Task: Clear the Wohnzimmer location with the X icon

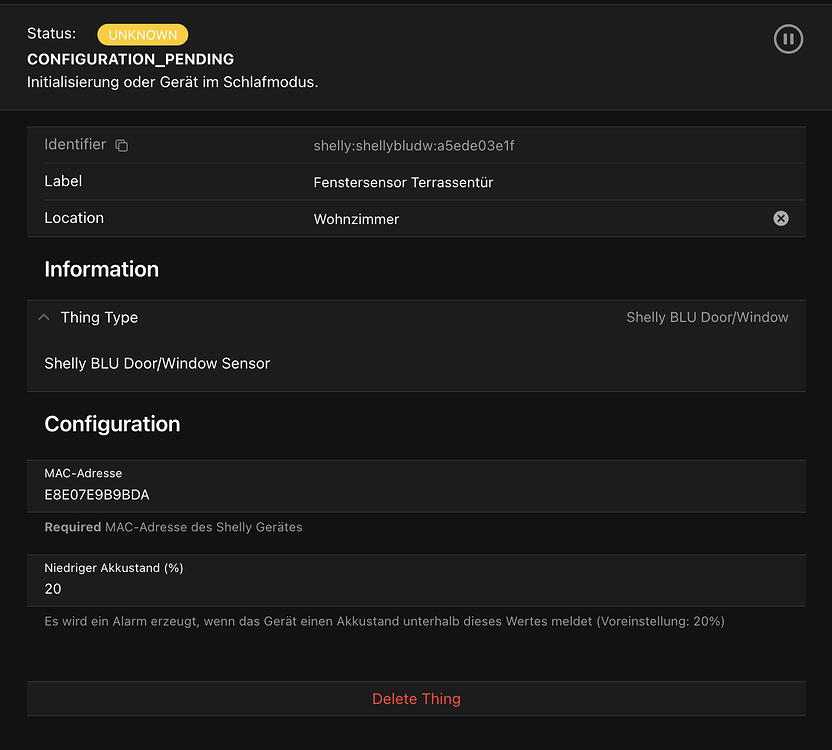Action: click(x=781, y=218)
